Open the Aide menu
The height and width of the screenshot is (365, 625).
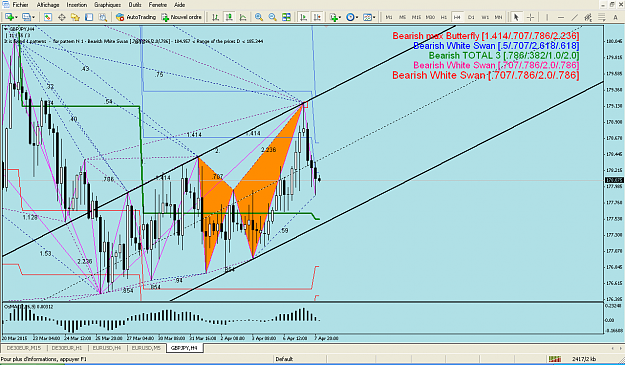point(180,5)
